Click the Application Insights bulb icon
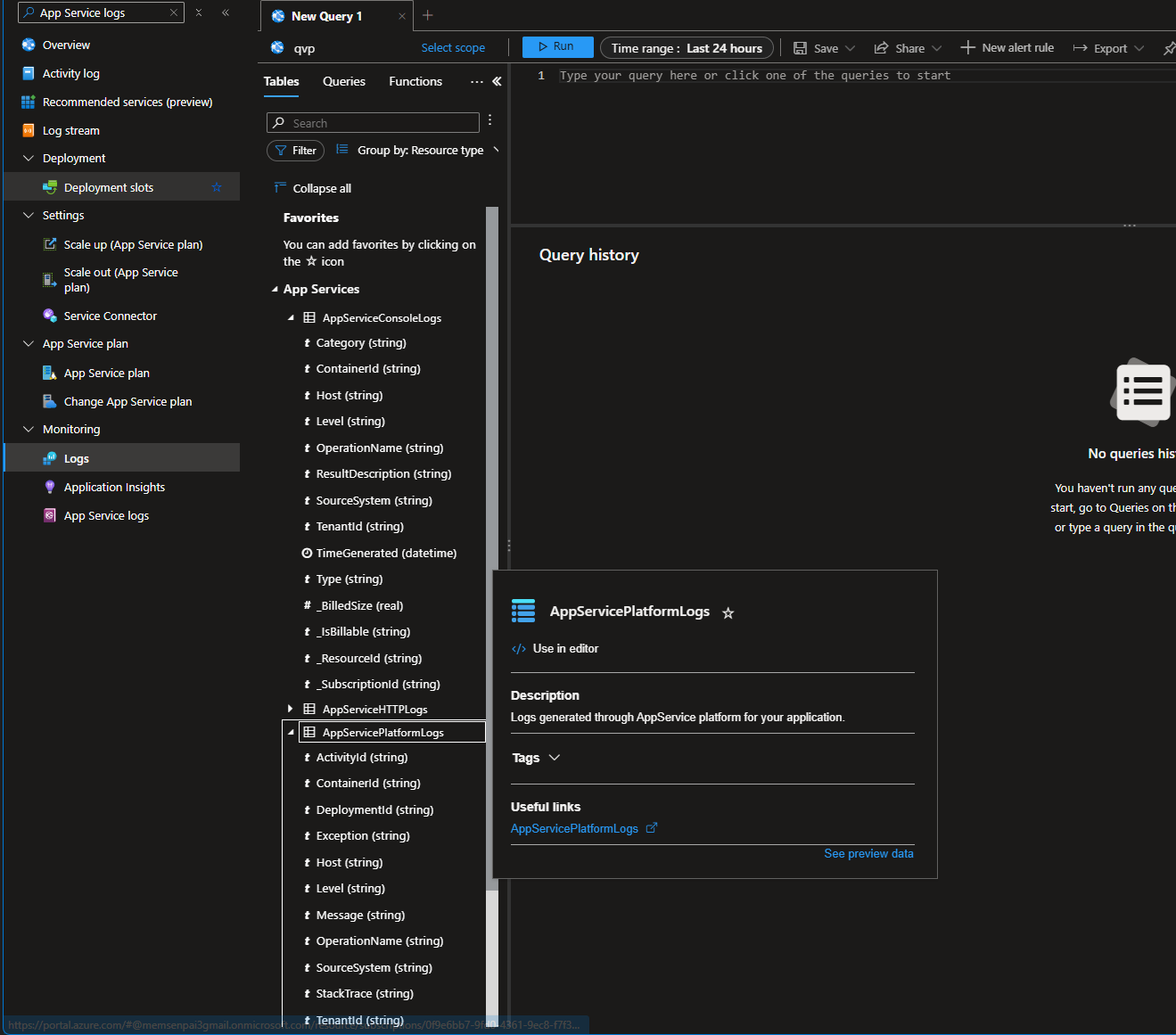Screen dimensions: 1176x1035 click(x=50, y=487)
